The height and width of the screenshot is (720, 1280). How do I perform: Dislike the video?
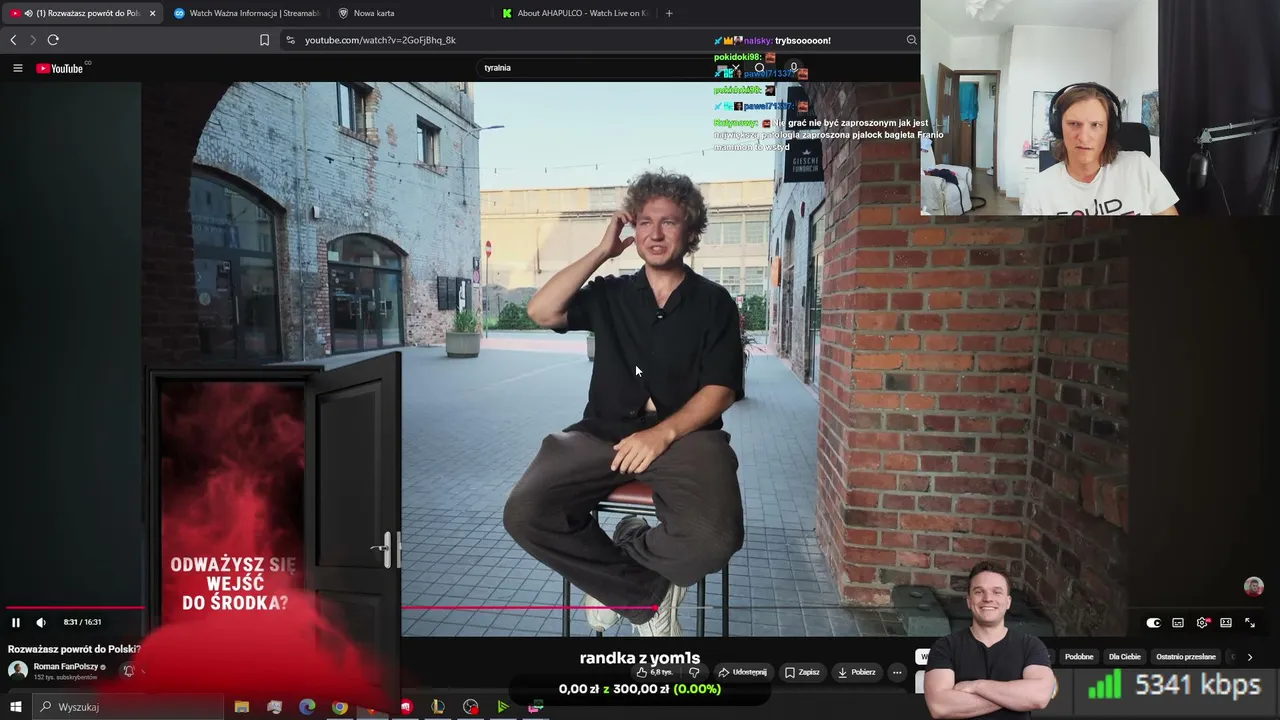click(694, 672)
